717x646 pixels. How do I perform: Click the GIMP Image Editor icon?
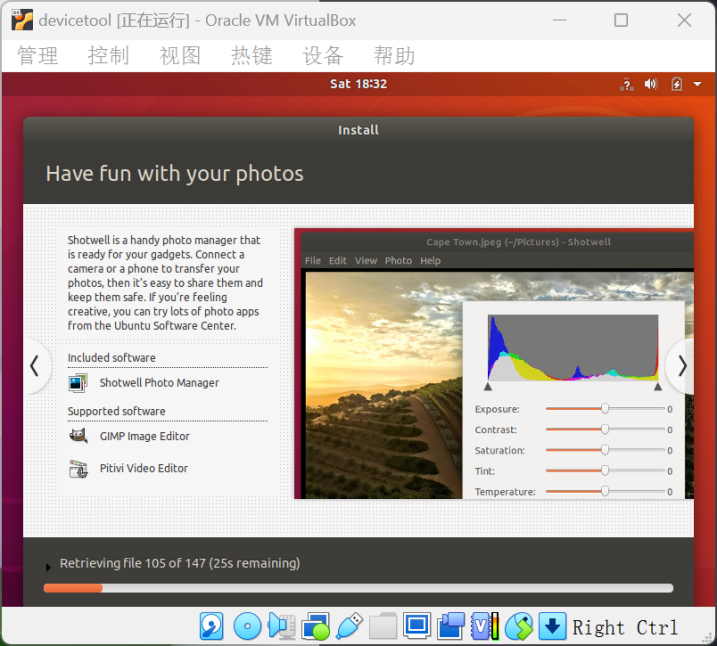78,436
